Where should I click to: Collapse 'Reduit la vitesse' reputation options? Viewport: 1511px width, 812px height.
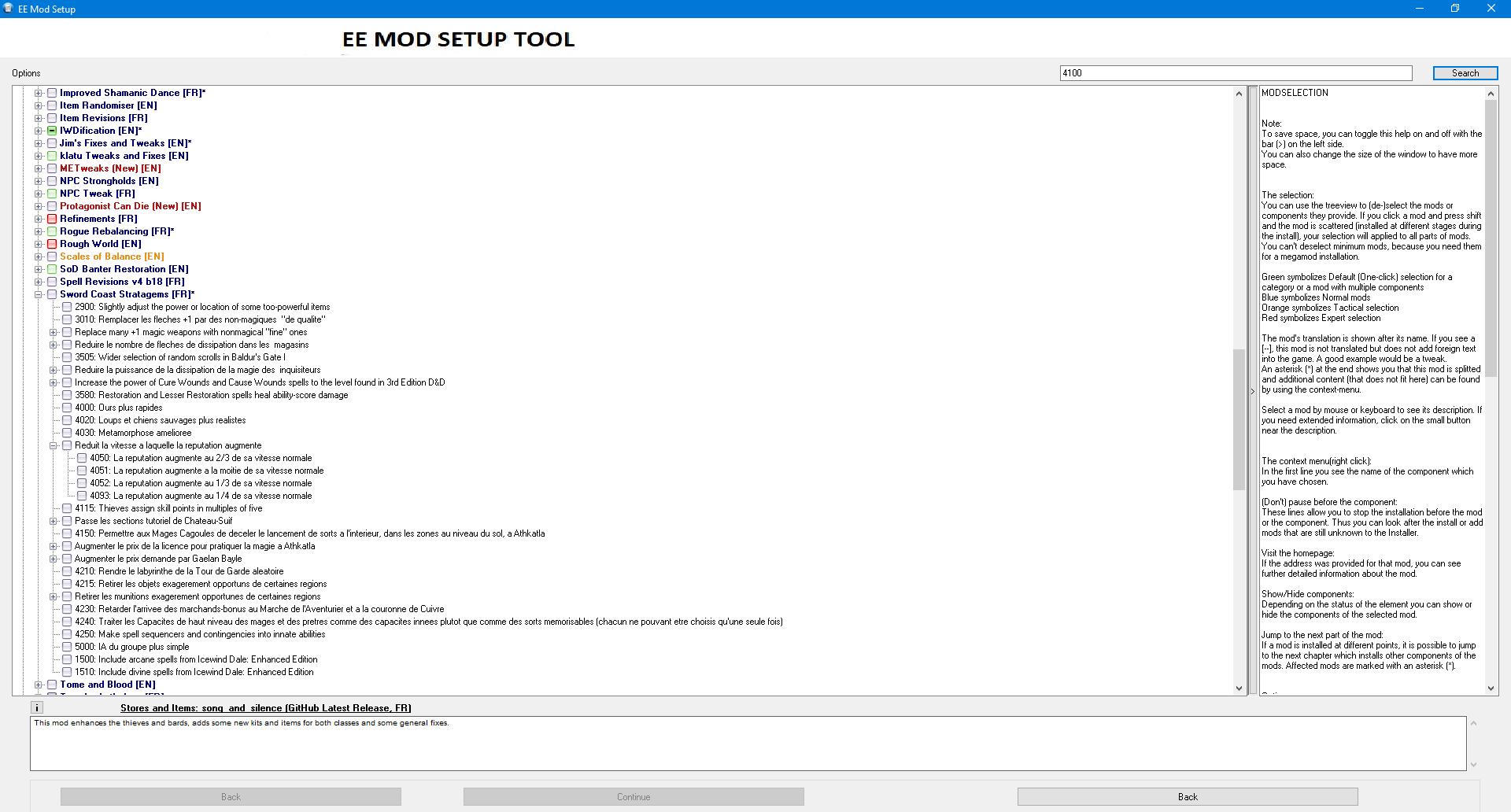(x=53, y=445)
